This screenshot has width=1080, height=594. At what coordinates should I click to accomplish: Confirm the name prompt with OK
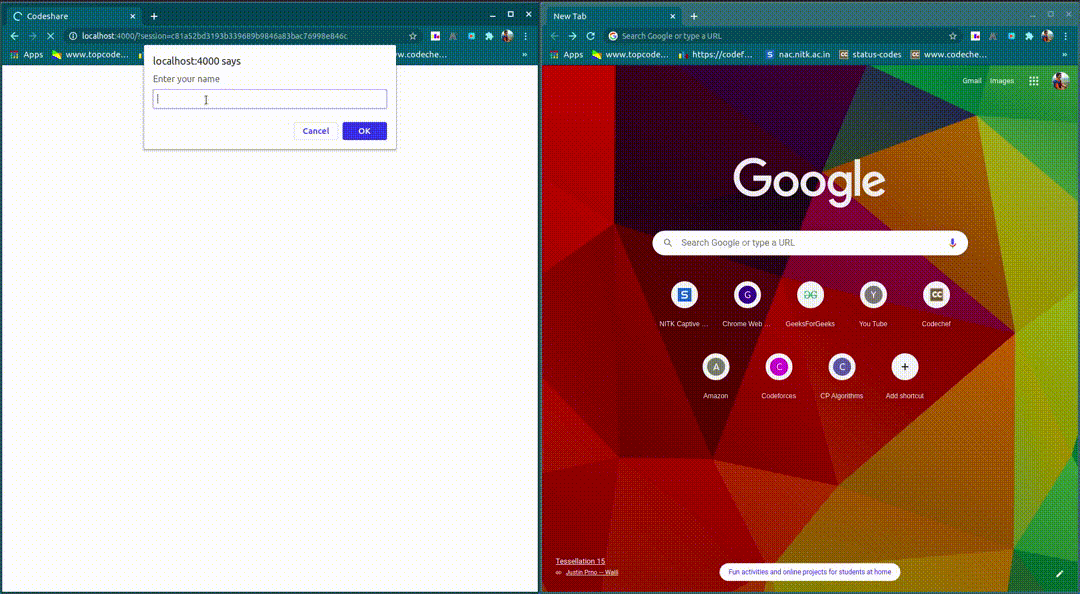364,131
